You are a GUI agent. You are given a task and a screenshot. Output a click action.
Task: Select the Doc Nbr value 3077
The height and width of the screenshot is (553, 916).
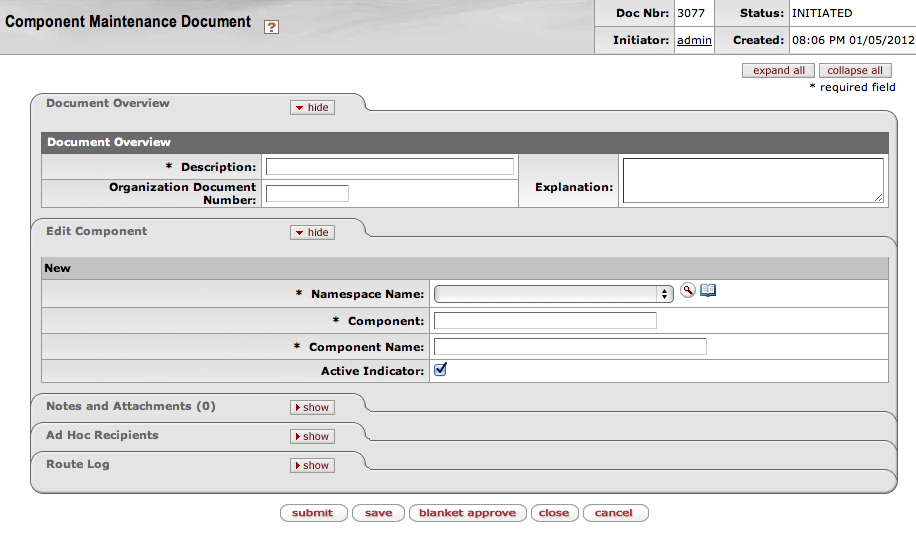pyautogui.click(x=691, y=13)
